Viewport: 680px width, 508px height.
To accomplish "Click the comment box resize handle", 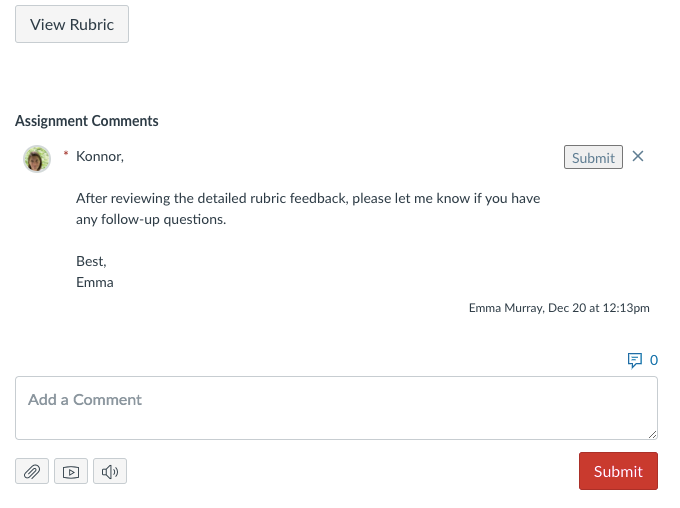I will (x=652, y=434).
